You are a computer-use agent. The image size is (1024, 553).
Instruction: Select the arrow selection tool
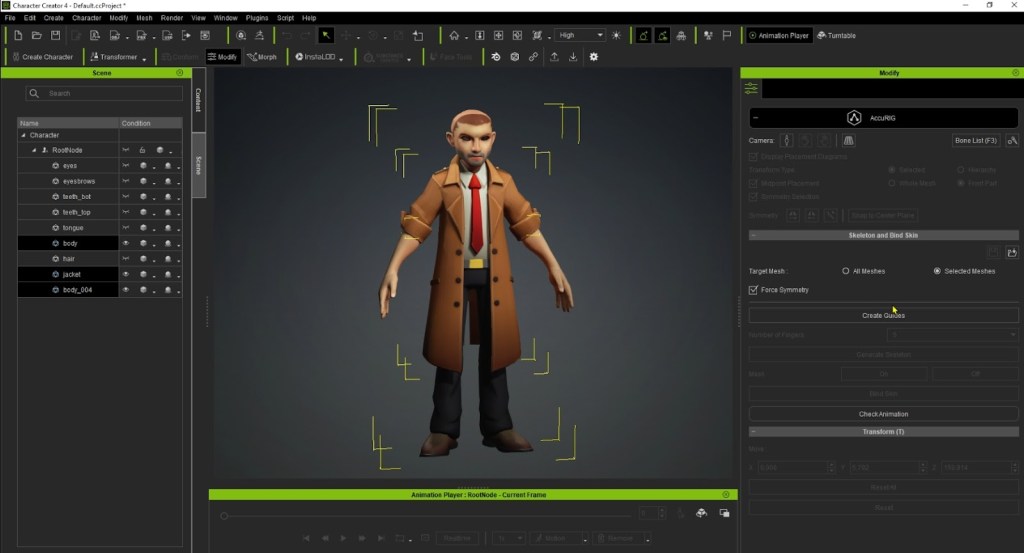tap(326, 35)
